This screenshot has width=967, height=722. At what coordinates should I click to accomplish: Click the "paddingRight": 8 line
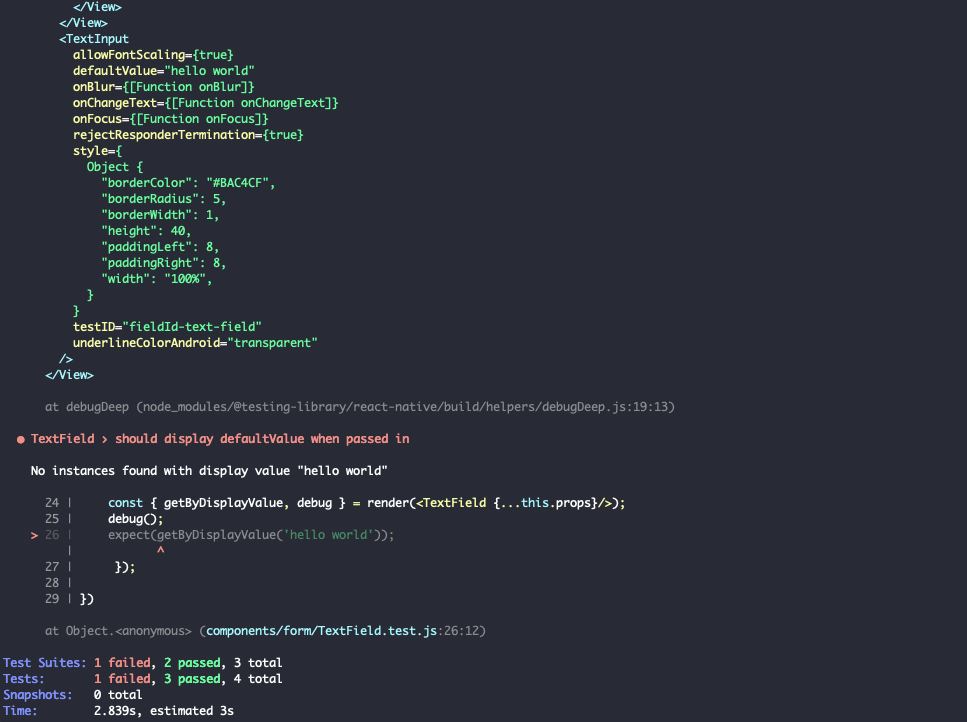click(x=163, y=263)
